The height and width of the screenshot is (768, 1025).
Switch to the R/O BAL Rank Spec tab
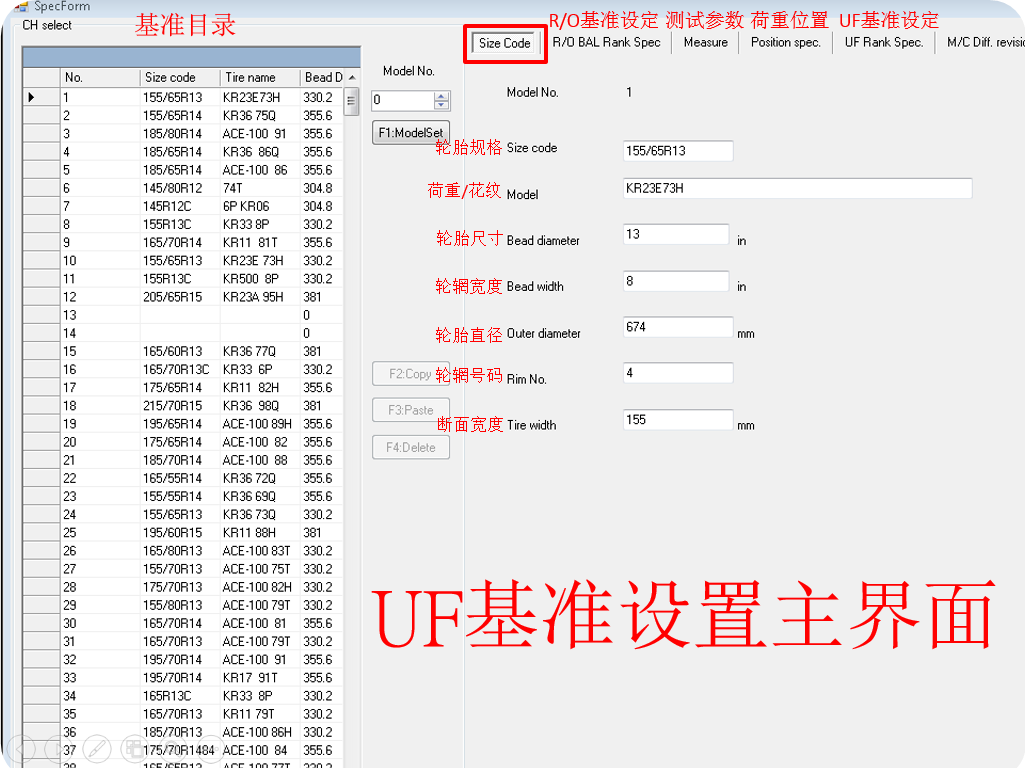[x=606, y=43]
